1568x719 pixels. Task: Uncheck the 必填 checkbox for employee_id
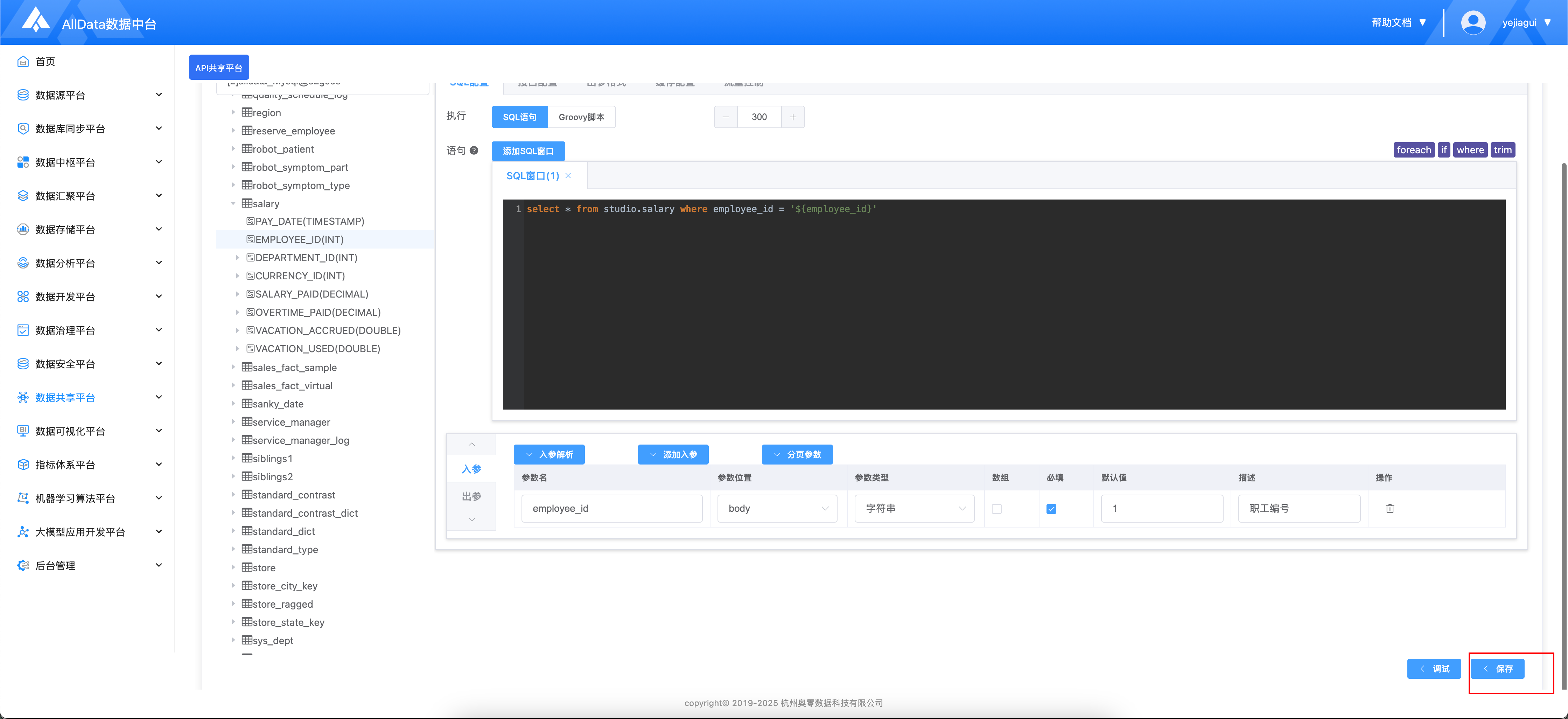pyautogui.click(x=1051, y=509)
